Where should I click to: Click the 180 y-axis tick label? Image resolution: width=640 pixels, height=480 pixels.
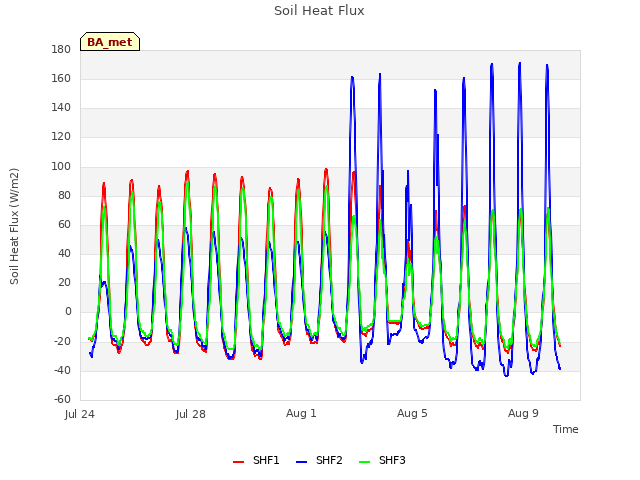61,49
